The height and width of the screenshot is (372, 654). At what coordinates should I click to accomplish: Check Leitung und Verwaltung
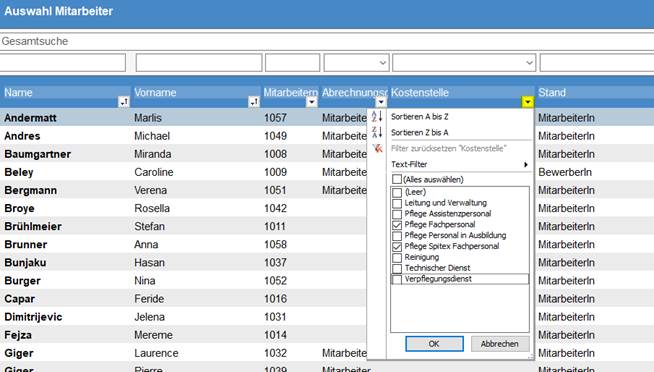397,203
